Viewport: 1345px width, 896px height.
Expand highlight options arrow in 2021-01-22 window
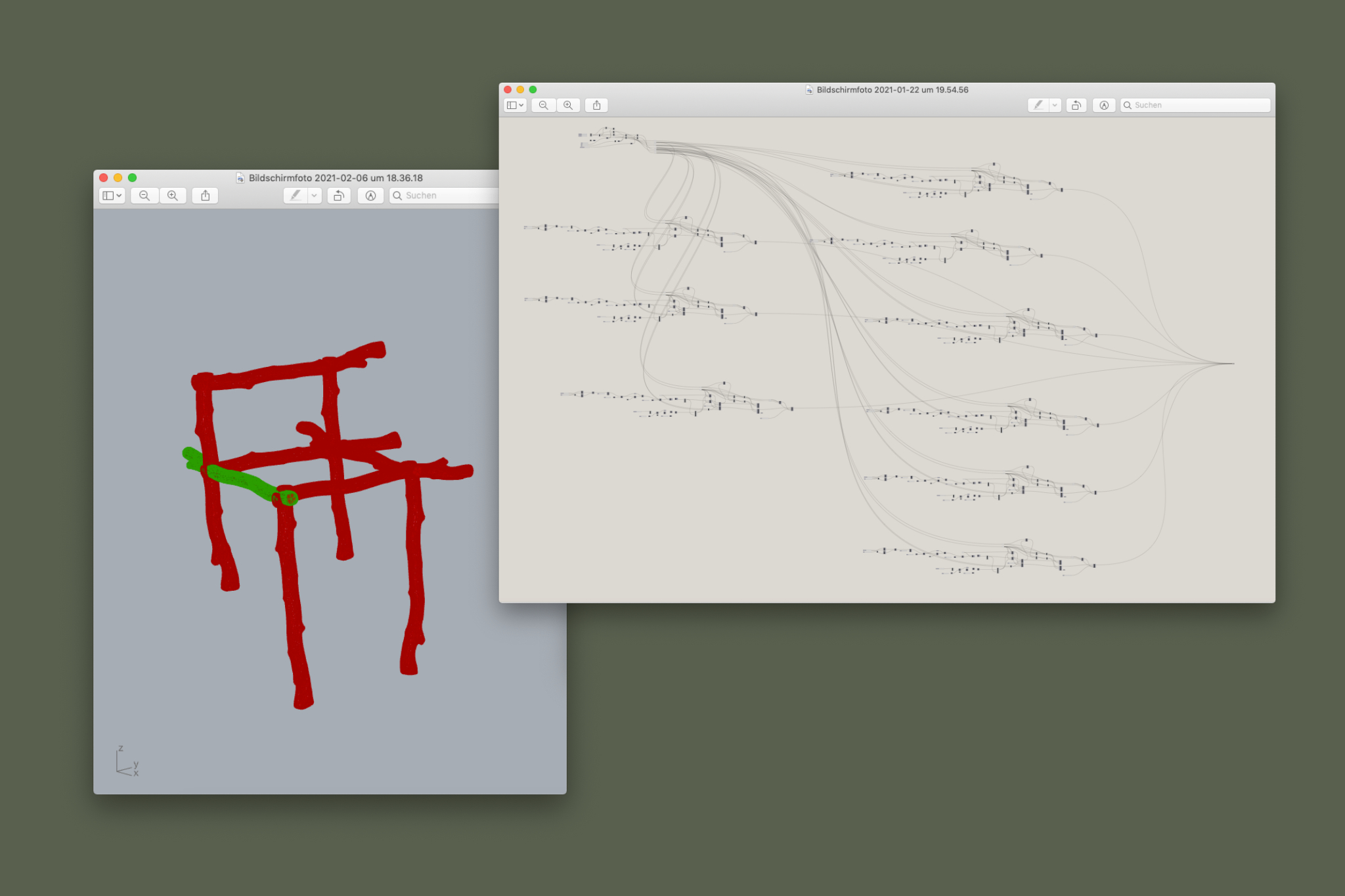click(1055, 105)
